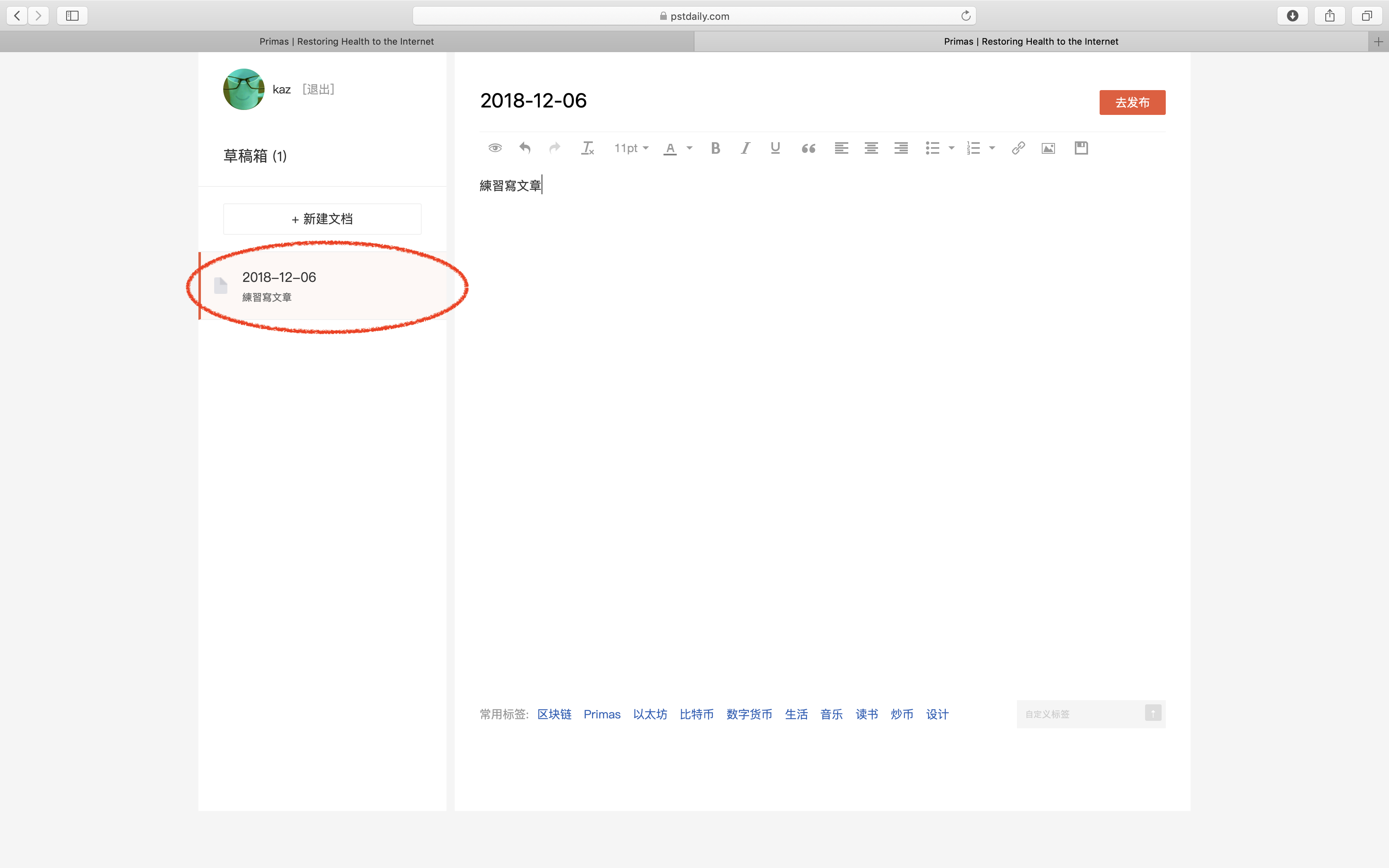Toggle preview with the eye icon

coord(495,148)
